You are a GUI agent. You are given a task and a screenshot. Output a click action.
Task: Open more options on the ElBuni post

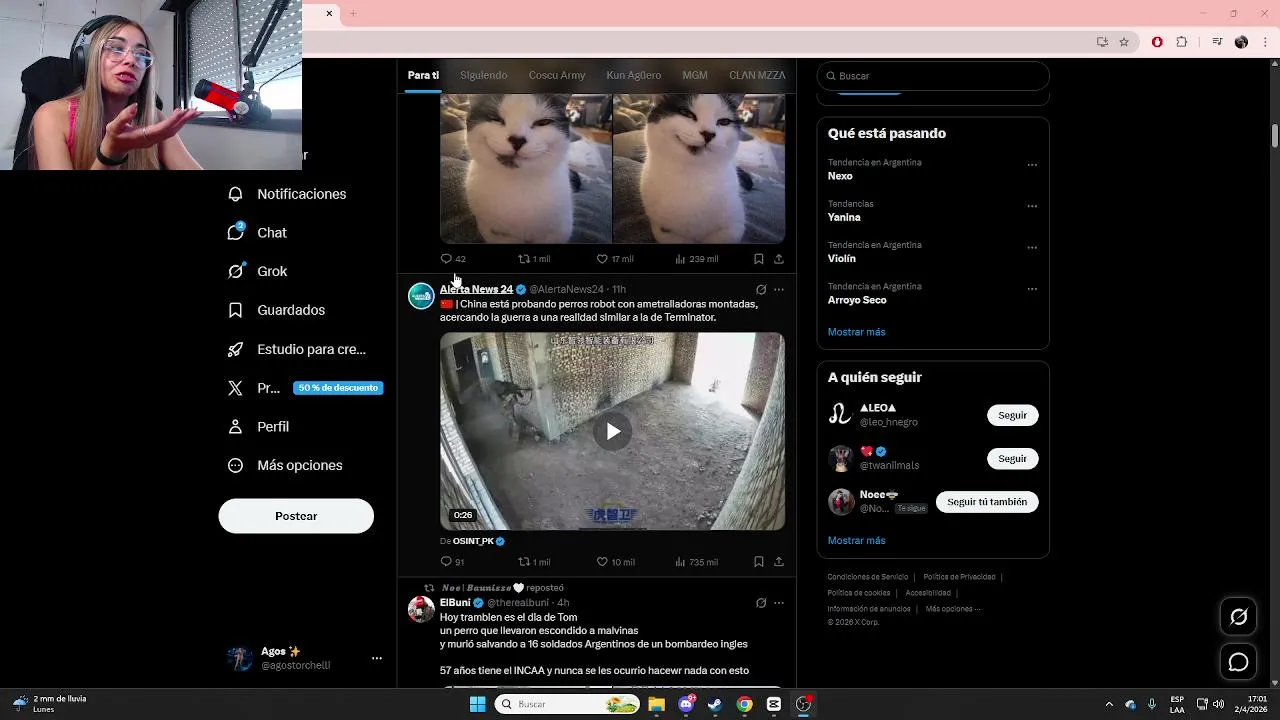coord(778,603)
